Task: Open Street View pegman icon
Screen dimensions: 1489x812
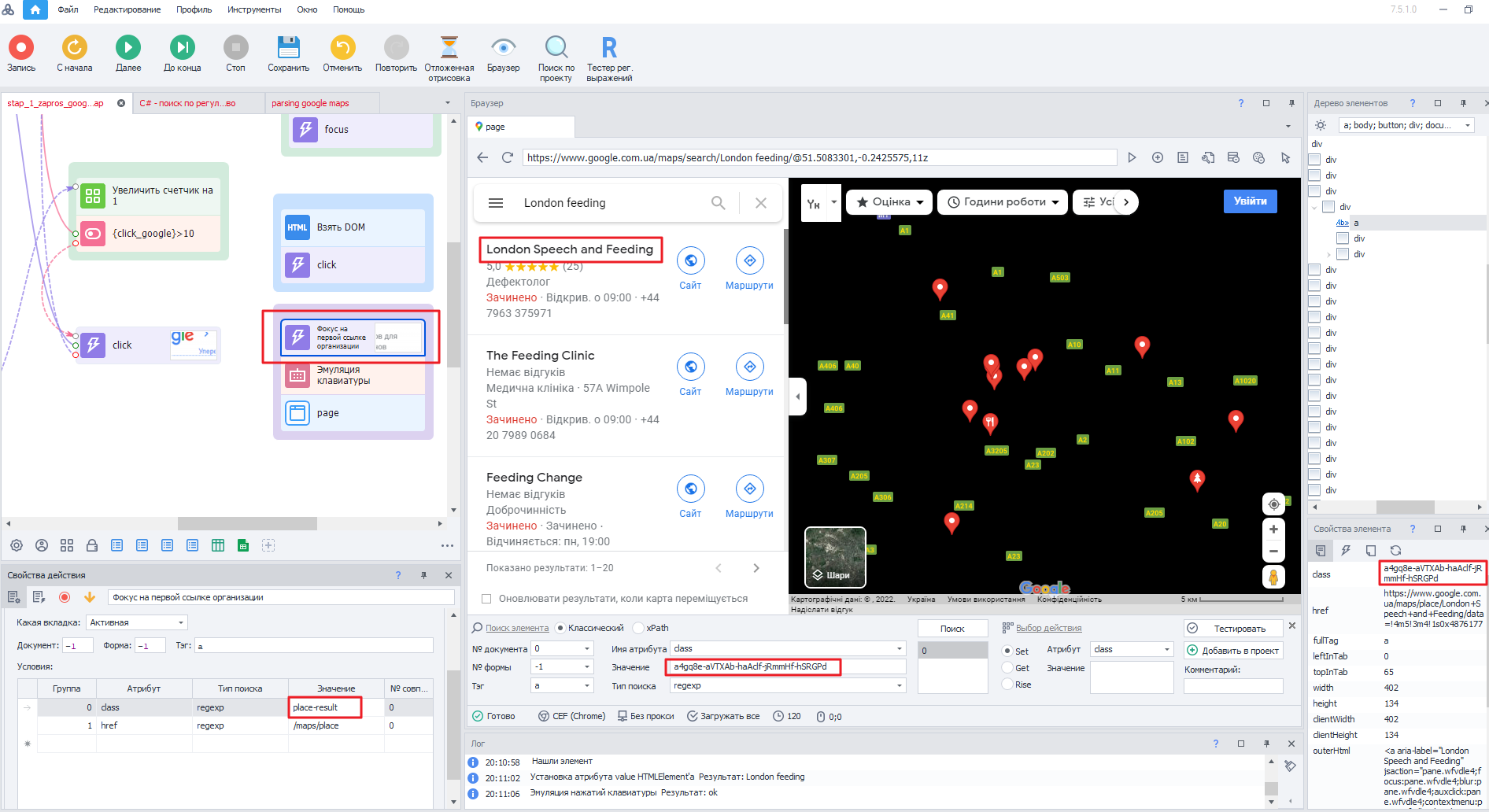Action: 1273,577
